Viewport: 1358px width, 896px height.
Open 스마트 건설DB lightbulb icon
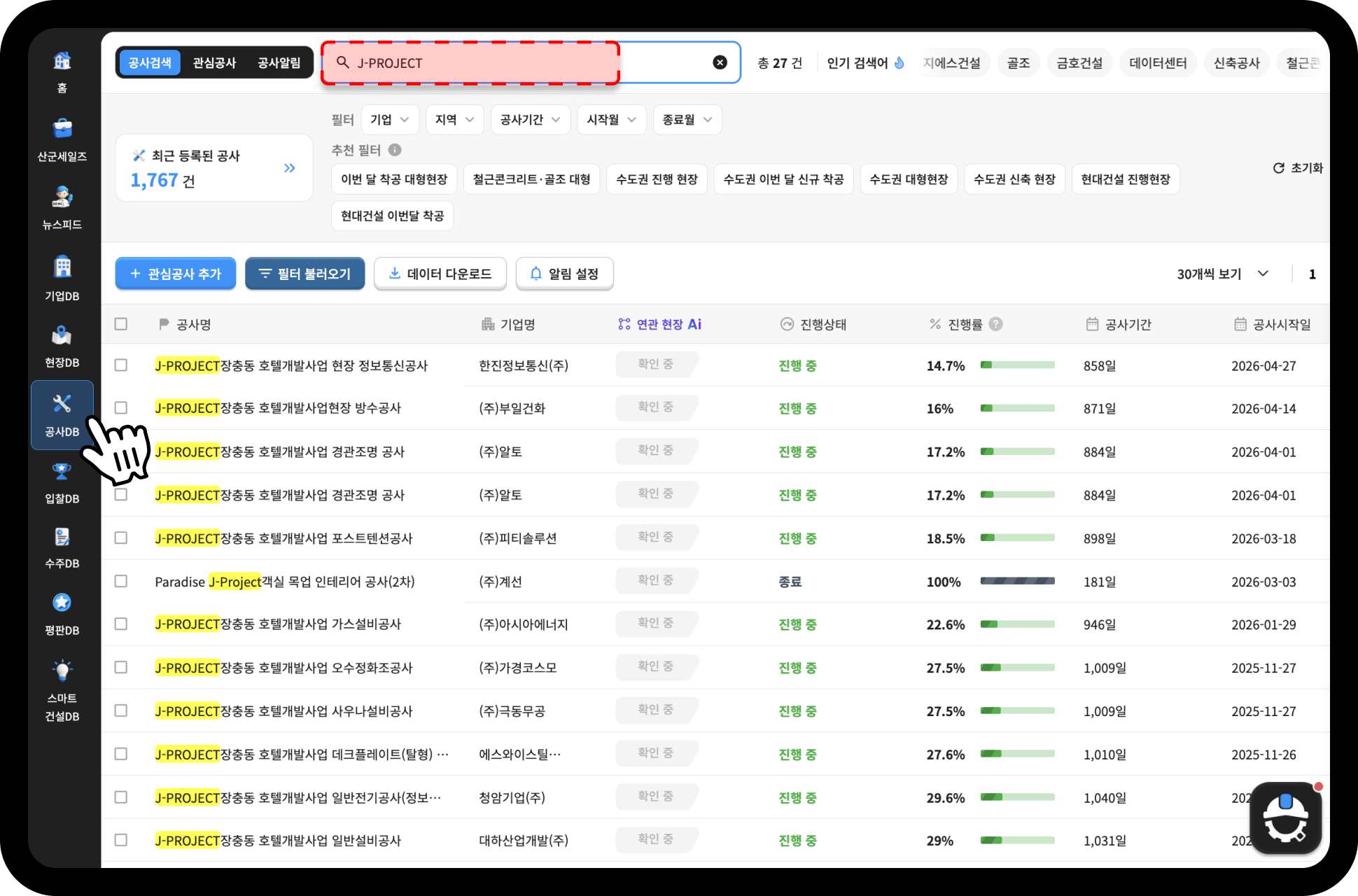point(62,671)
